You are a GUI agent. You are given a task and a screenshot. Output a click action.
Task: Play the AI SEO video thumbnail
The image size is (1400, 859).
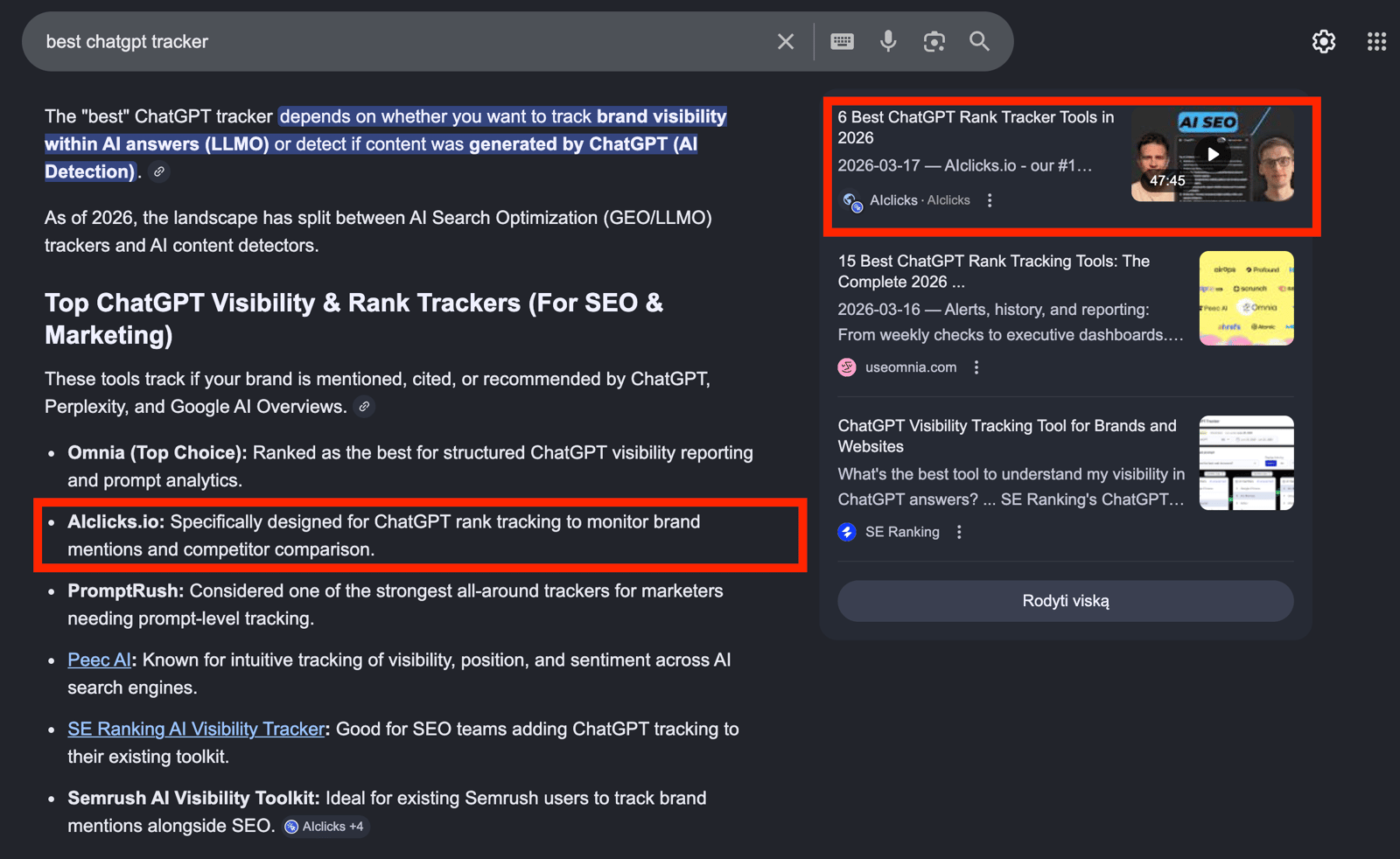[1212, 155]
